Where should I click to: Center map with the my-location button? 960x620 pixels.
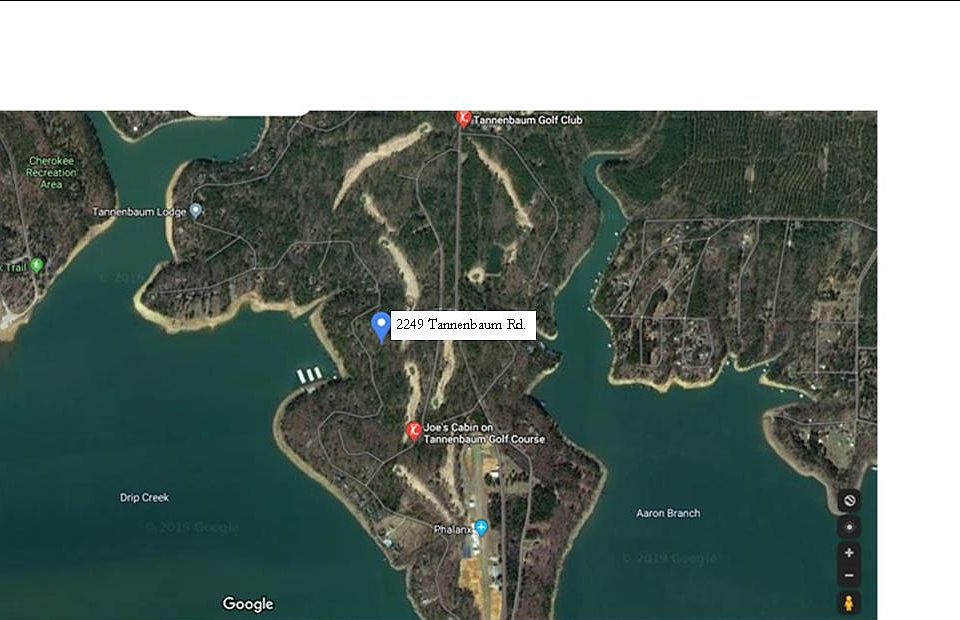[849, 527]
